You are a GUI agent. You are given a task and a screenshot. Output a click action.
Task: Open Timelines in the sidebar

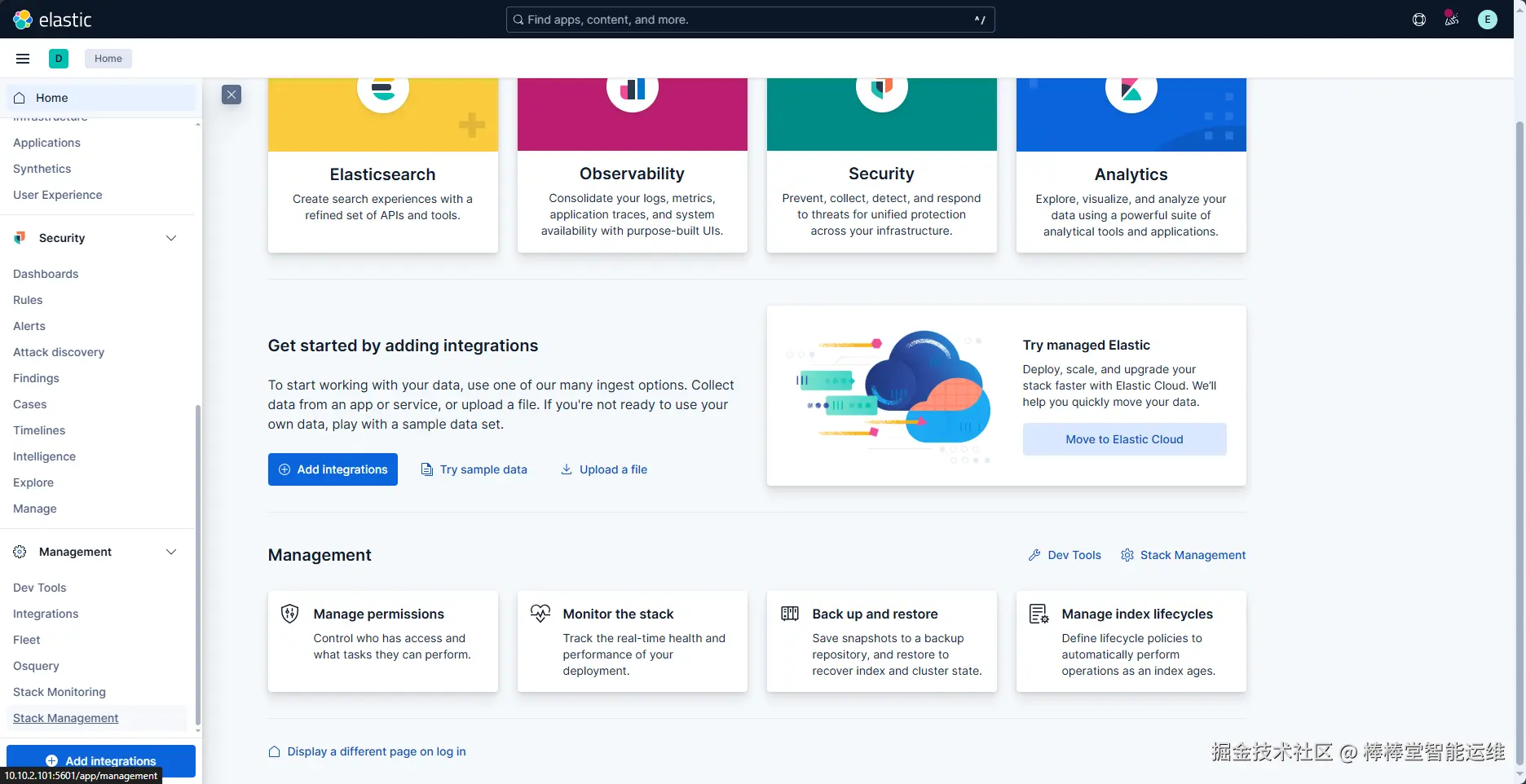pyautogui.click(x=39, y=430)
